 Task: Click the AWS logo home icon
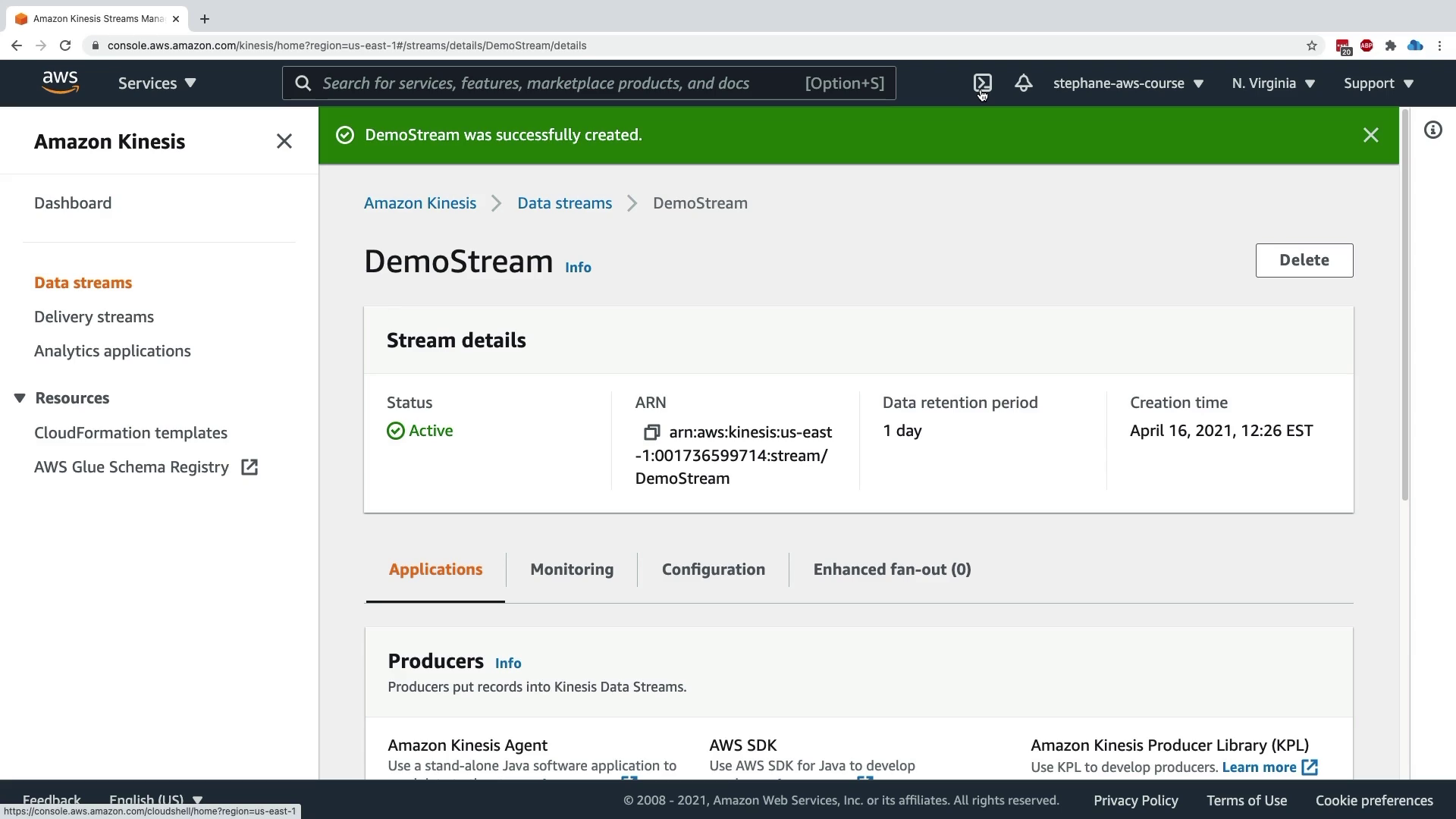tap(61, 83)
